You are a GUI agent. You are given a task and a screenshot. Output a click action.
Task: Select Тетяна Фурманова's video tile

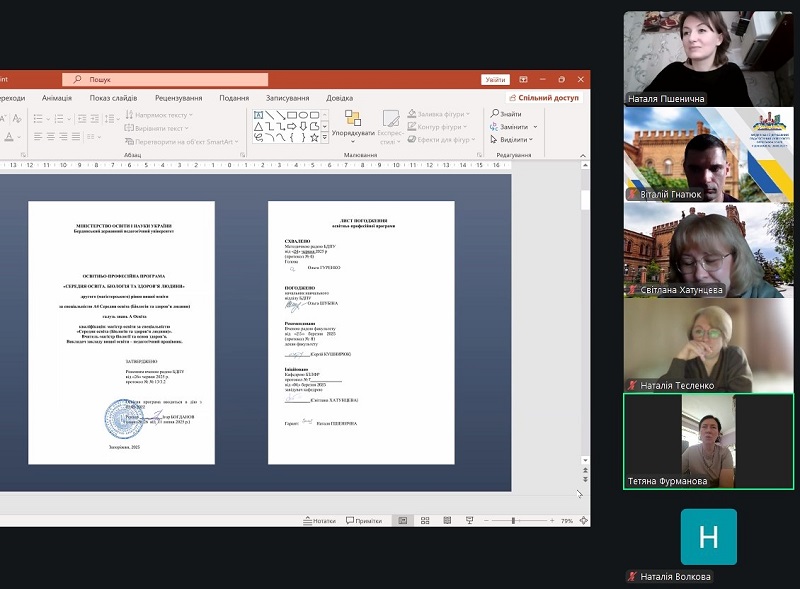click(x=708, y=441)
